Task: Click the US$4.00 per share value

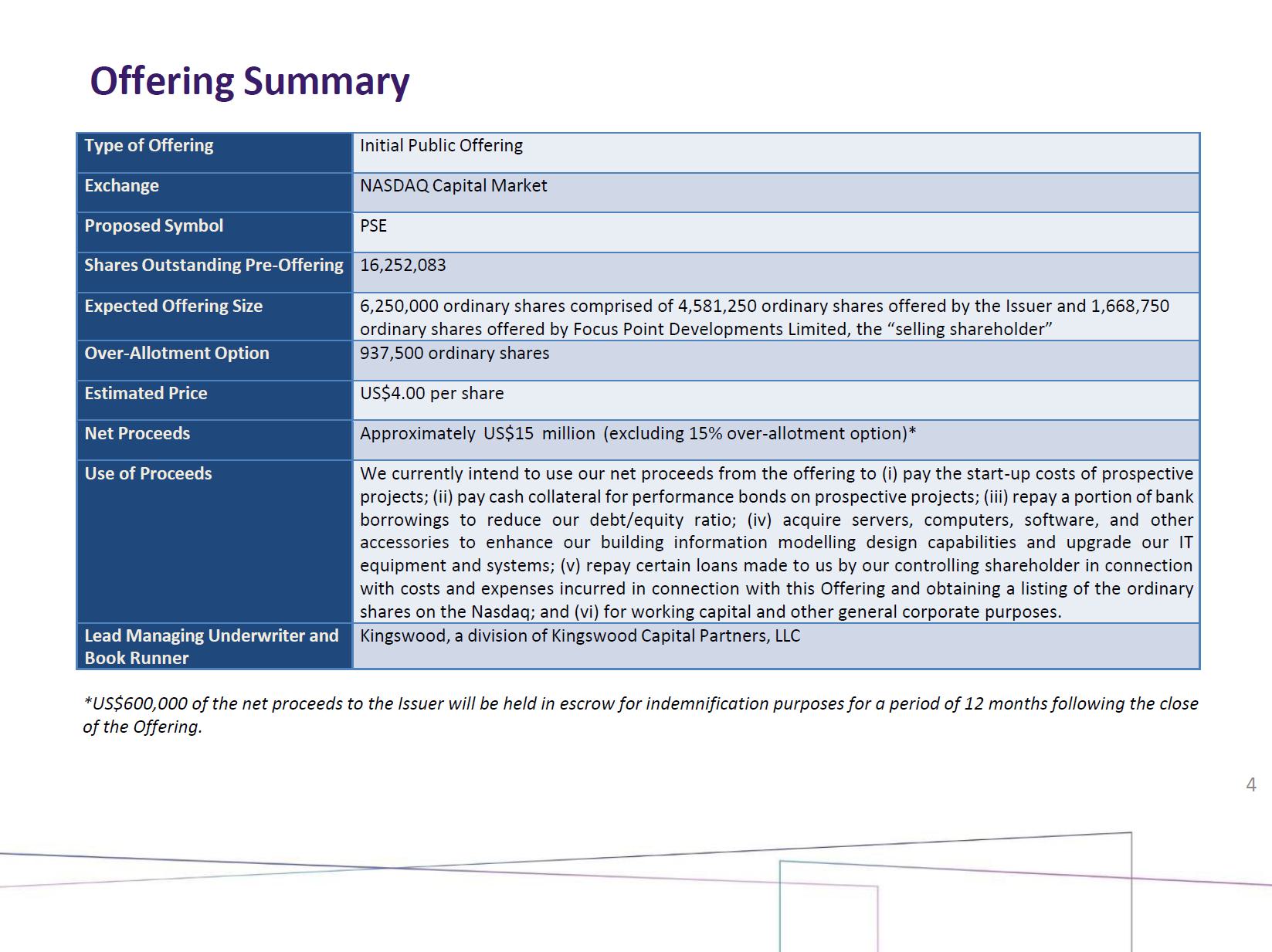Action: click(432, 394)
